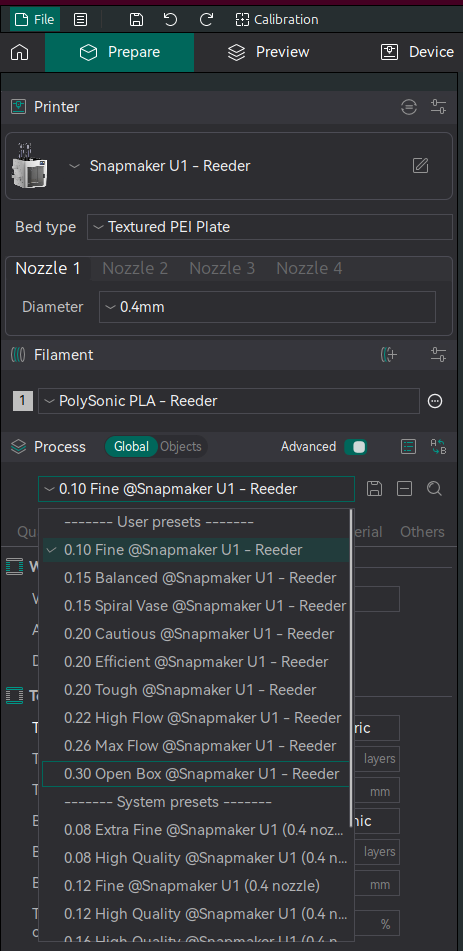Open filament settings sliders icon

(438, 355)
